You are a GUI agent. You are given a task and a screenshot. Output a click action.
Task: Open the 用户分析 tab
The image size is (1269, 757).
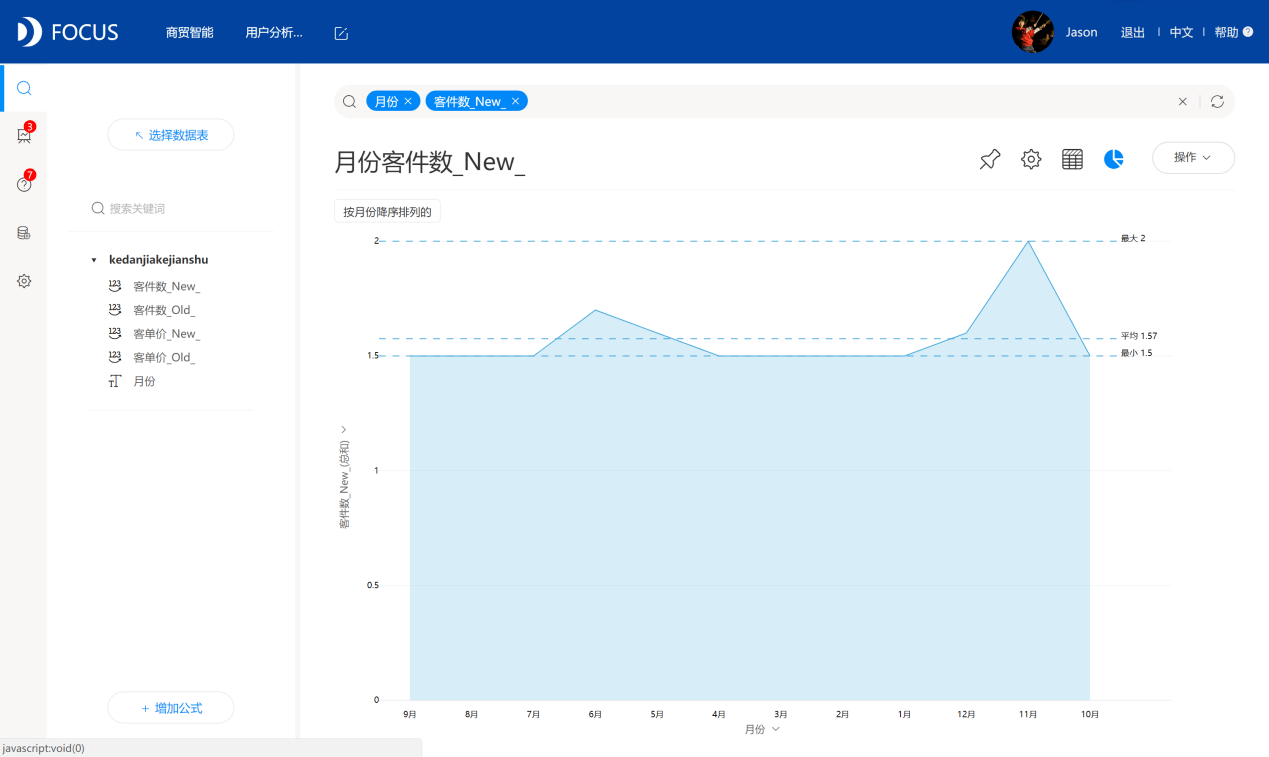[274, 33]
